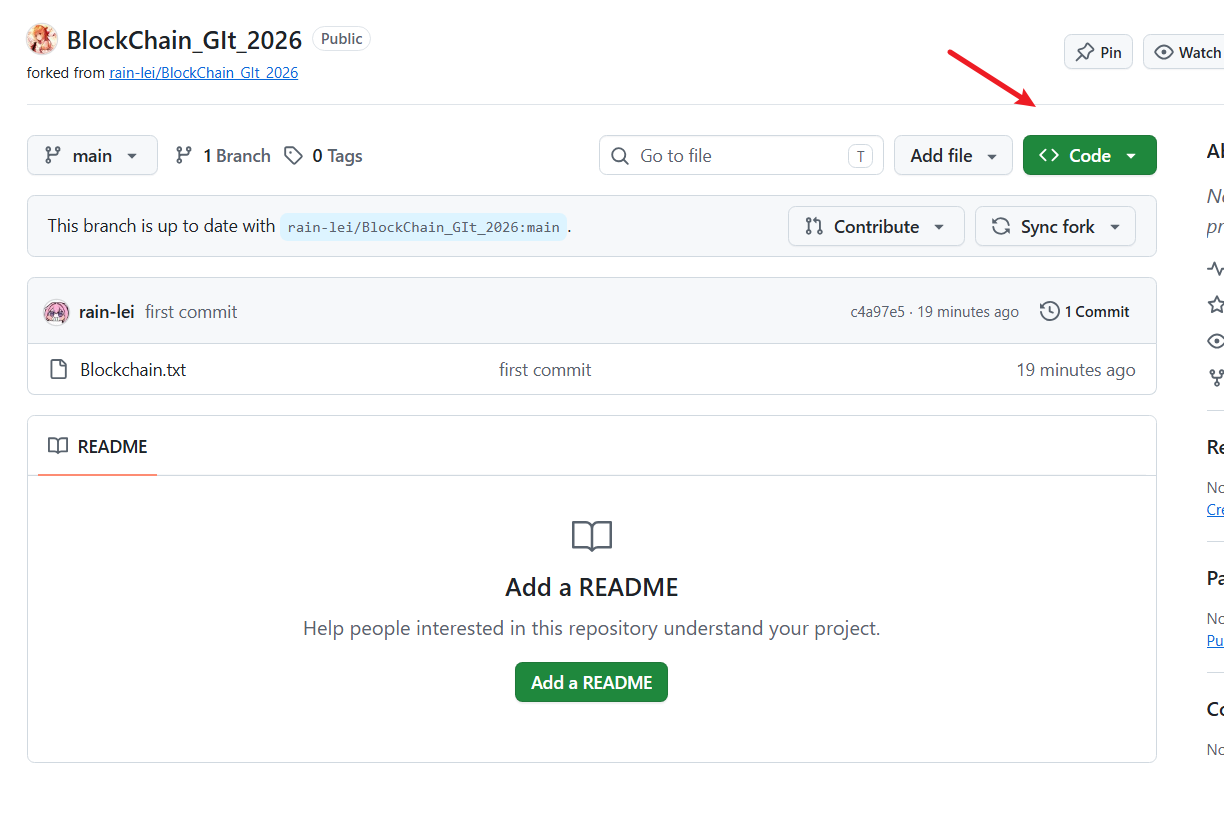Click the green Add a README button
This screenshot has width=1224, height=826.
591,682
